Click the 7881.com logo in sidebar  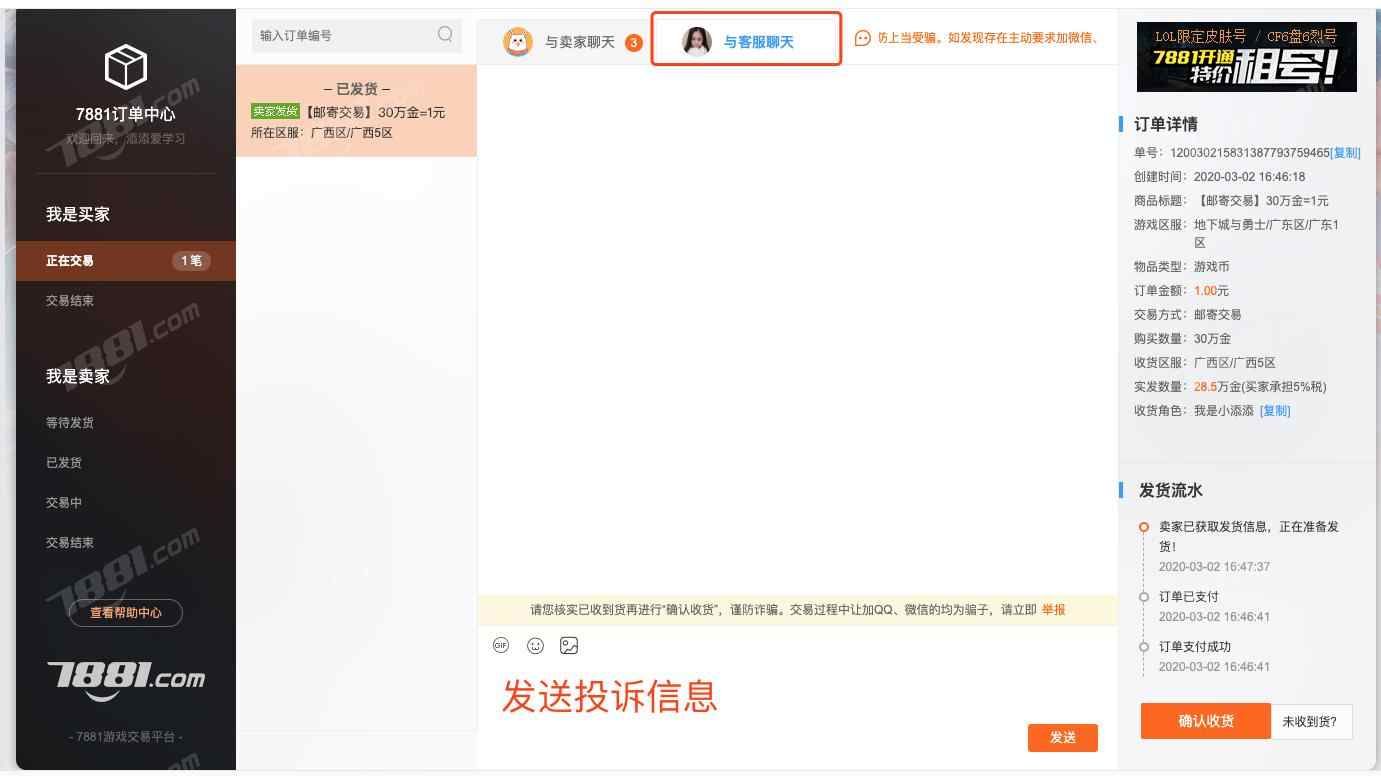(x=126, y=680)
